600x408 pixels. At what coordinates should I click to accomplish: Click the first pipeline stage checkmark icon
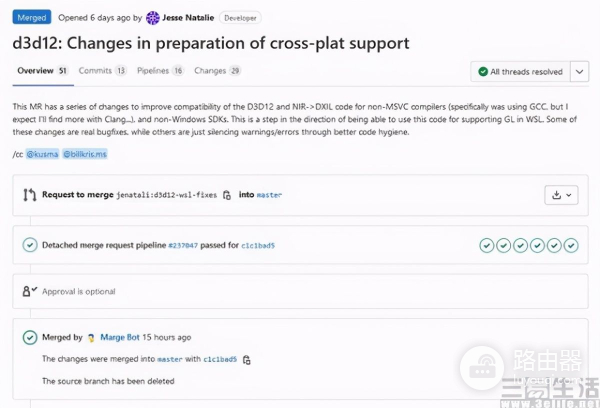(486, 245)
